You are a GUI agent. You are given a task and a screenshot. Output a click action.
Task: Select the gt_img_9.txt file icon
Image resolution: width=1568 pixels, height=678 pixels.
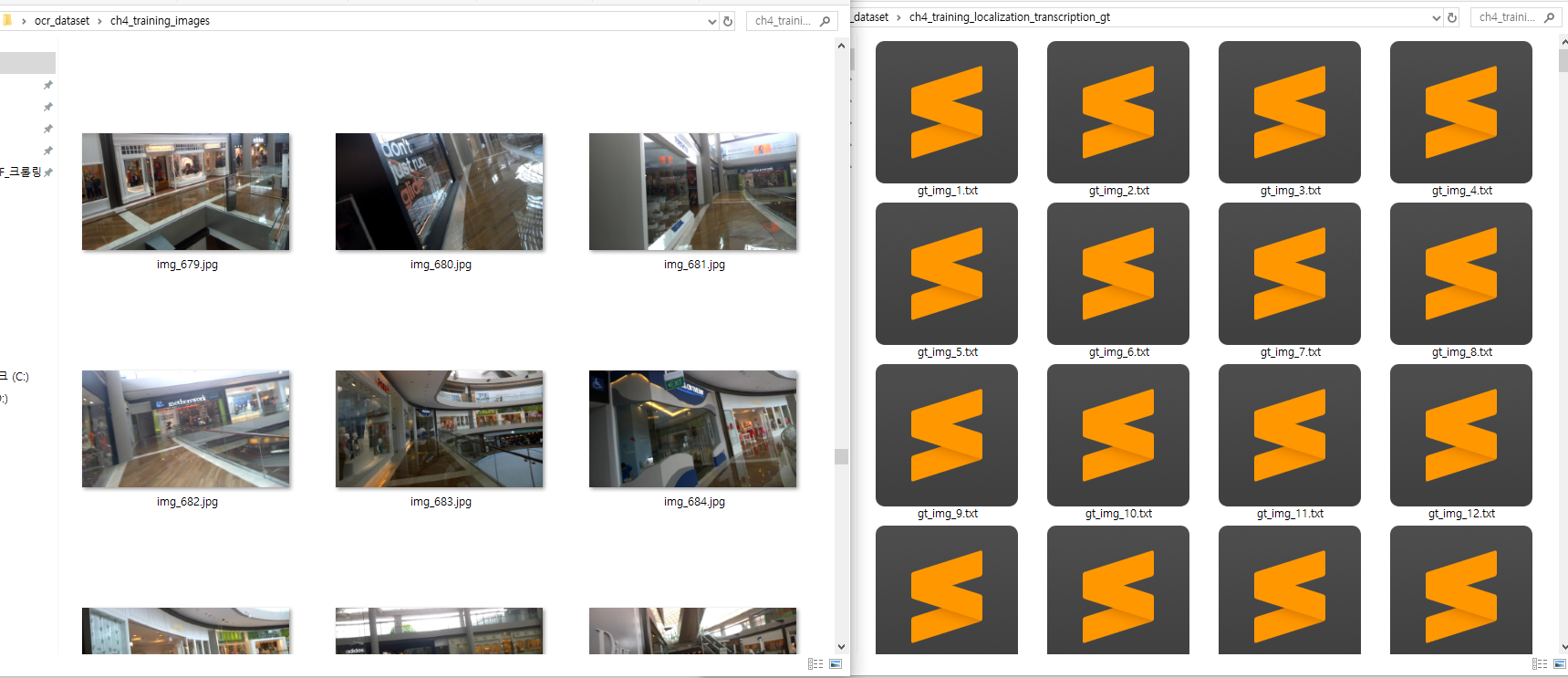(947, 435)
